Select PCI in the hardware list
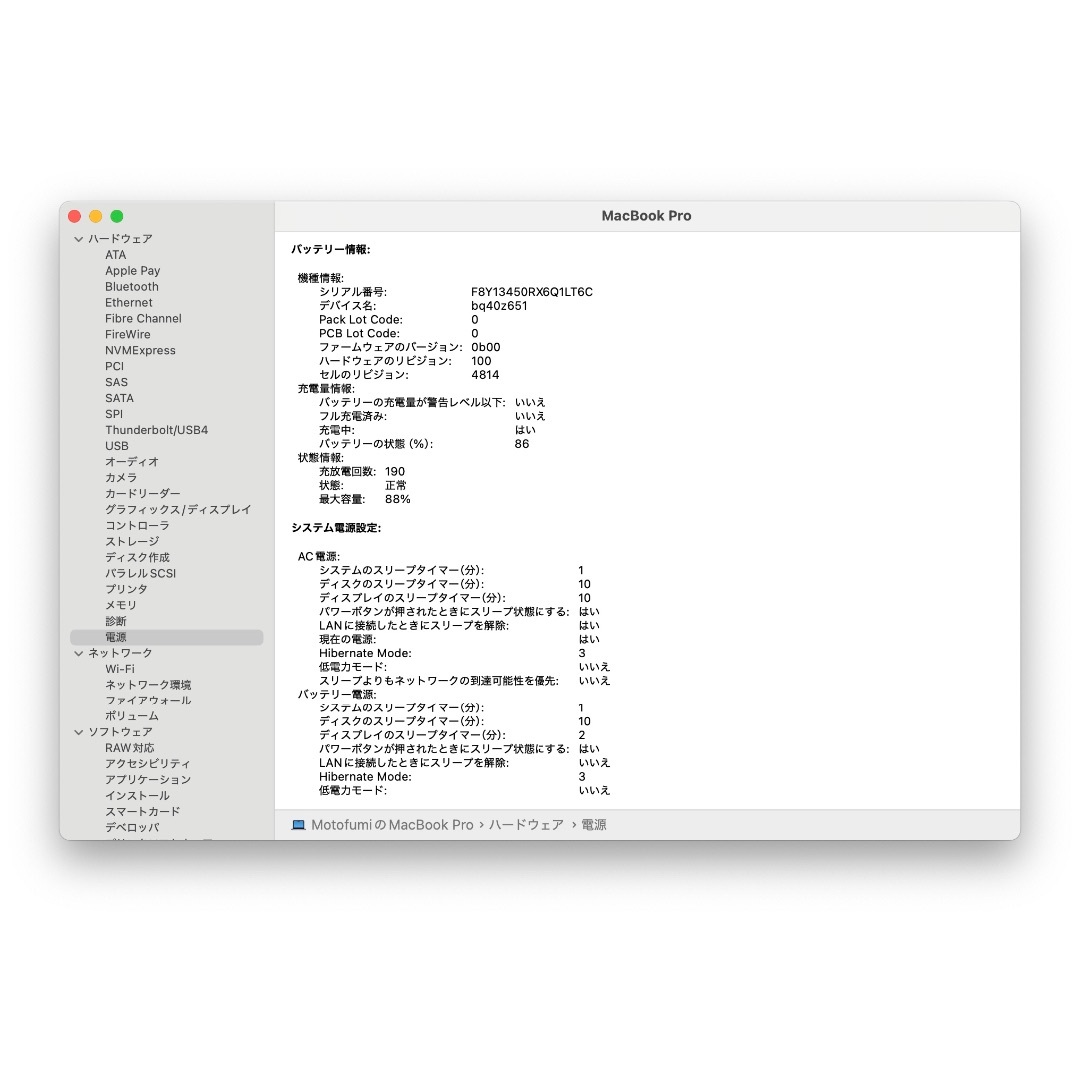The height and width of the screenshot is (1080, 1080). point(114,366)
